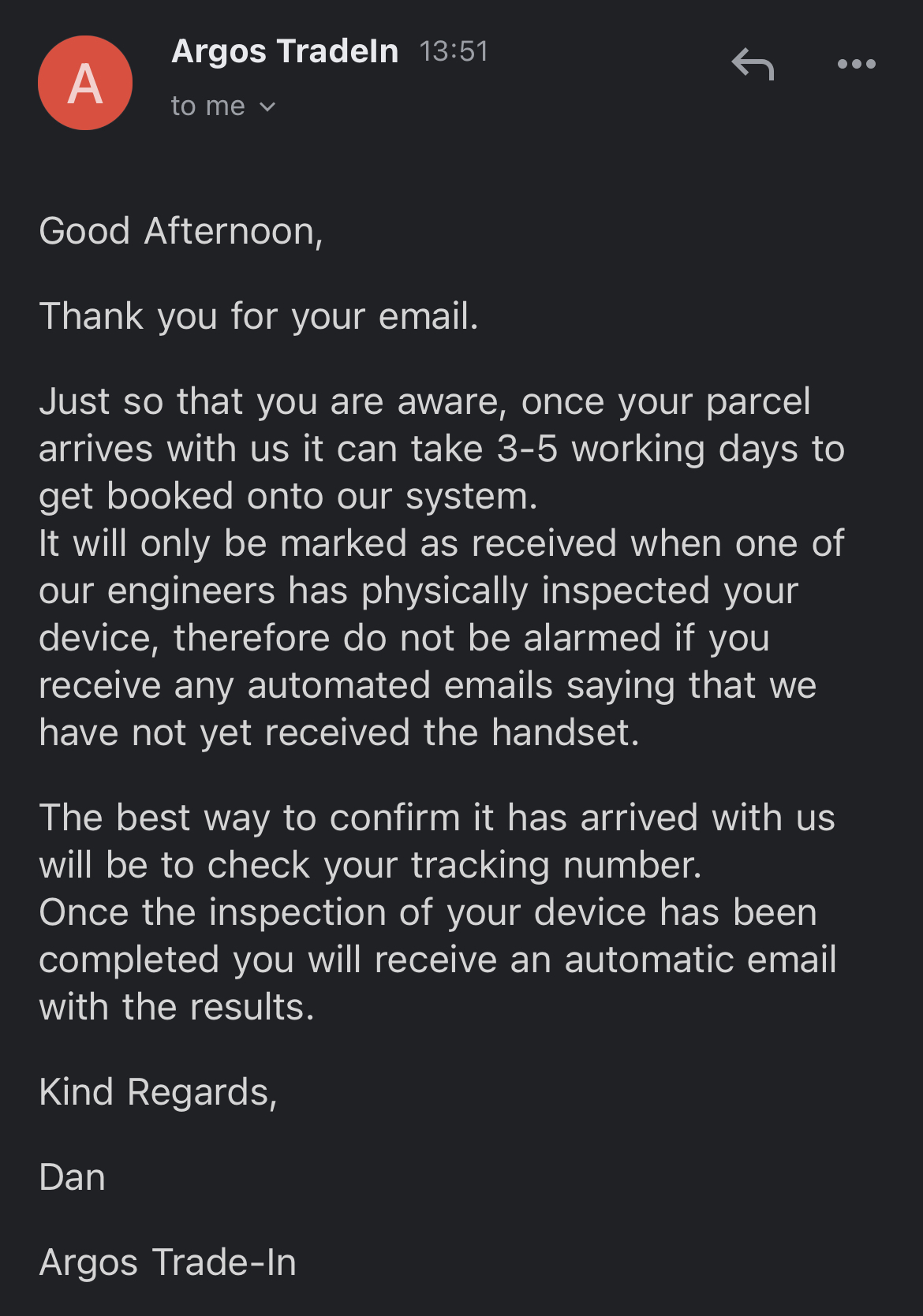Click the 'Dan' signature name
The height and width of the screenshot is (1316, 923).
[x=73, y=1177]
